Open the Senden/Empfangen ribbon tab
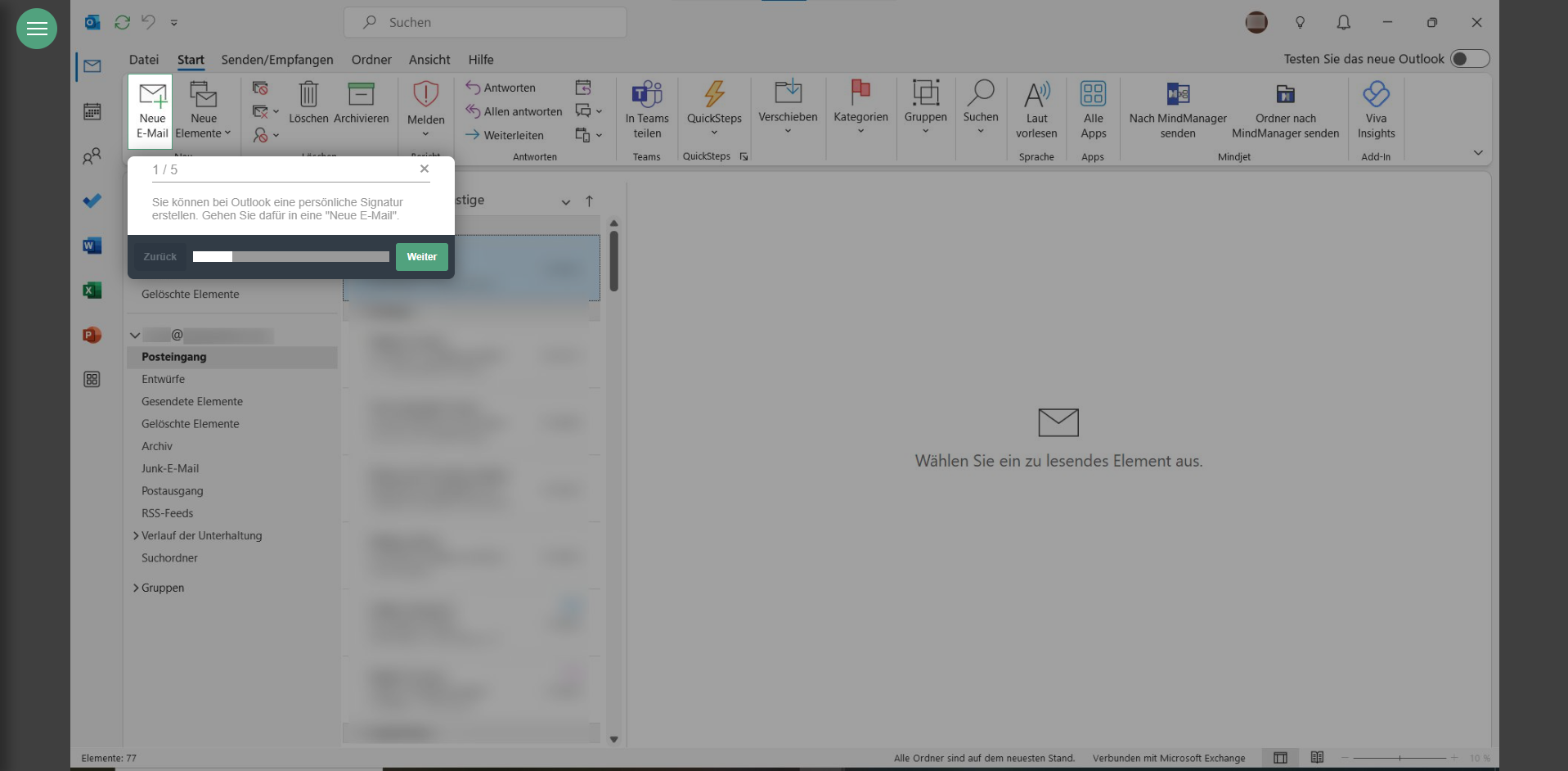Screen dimensions: 1568x771 click(276, 60)
